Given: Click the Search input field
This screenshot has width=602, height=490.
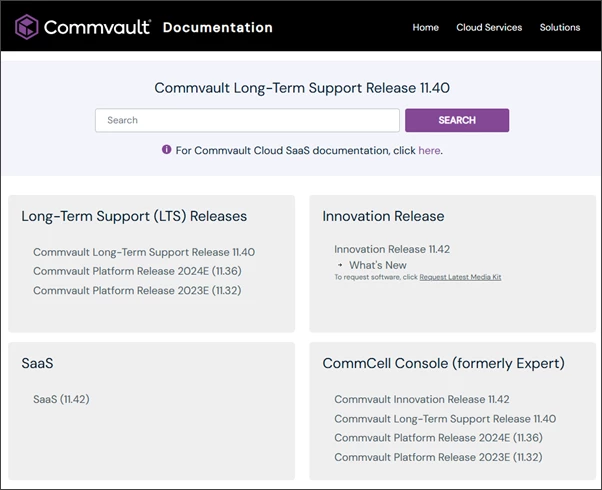Looking at the screenshot, I should tap(247, 120).
